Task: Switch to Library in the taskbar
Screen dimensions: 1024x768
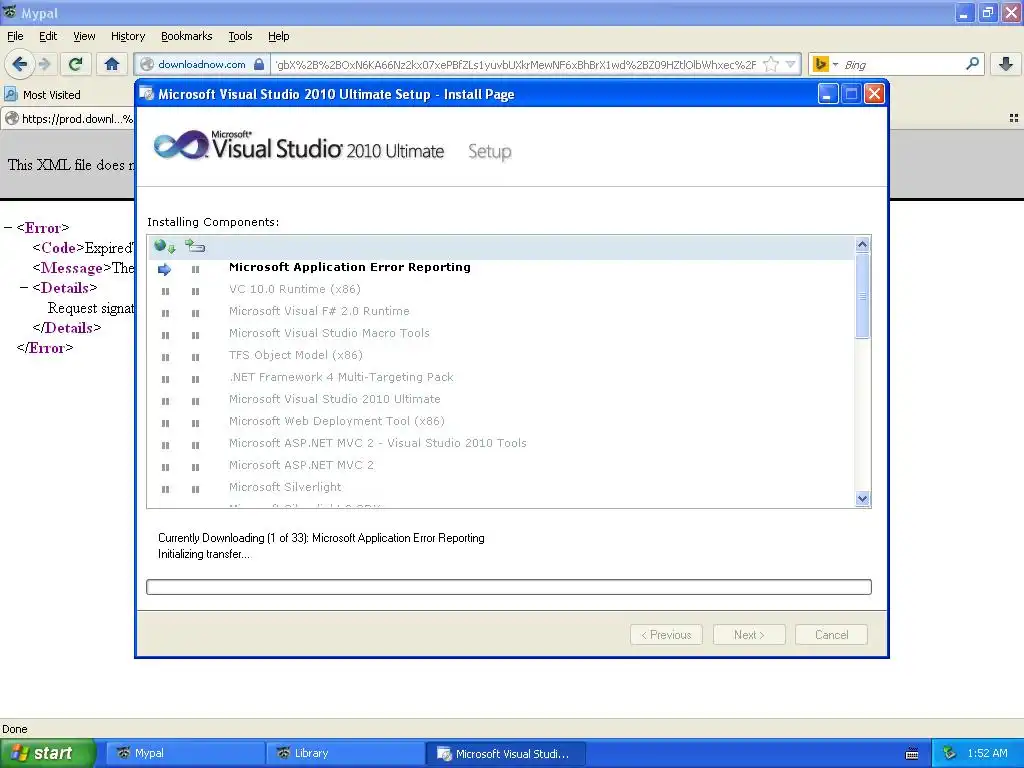Action: 345,753
